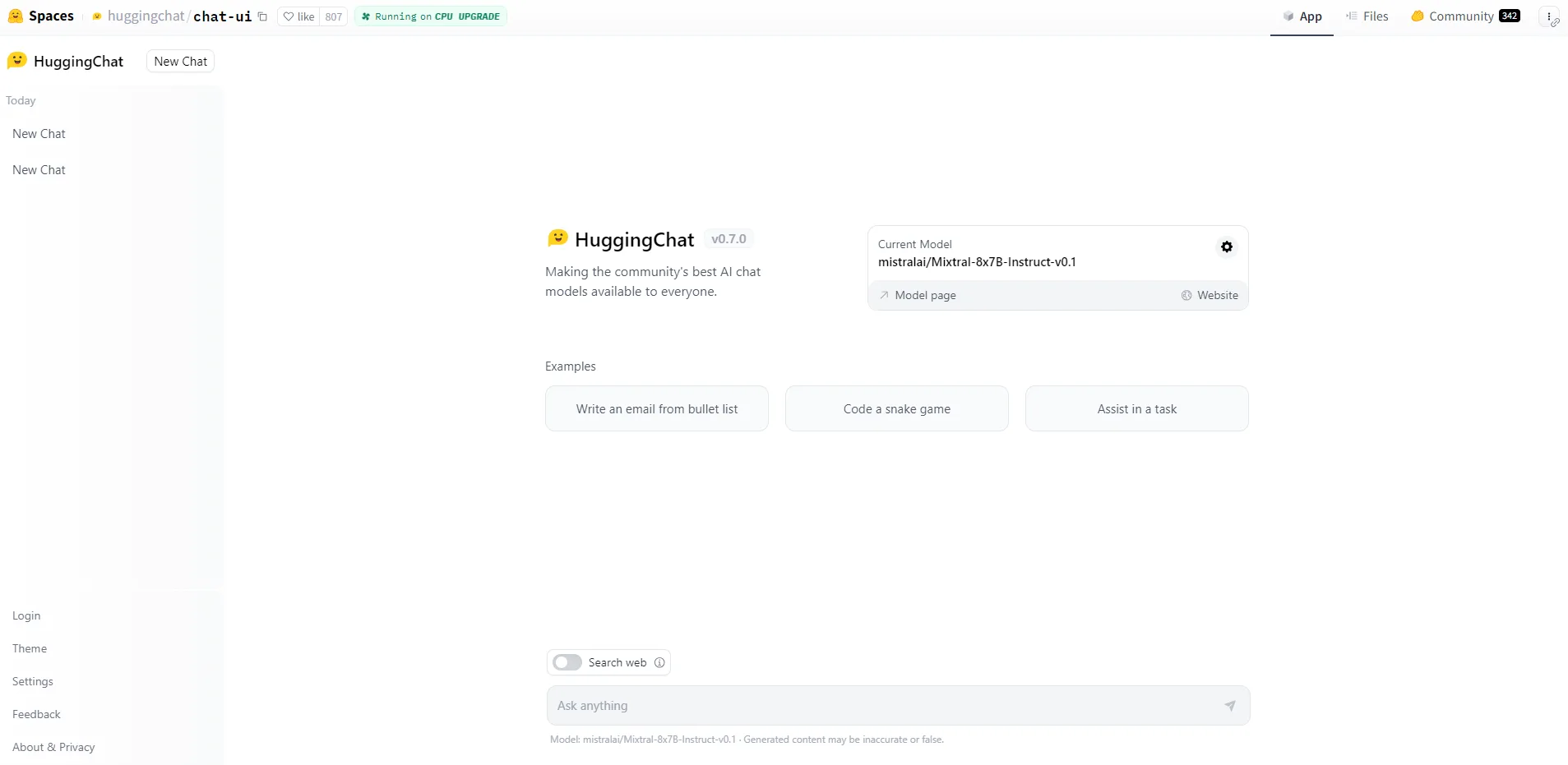The height and width of the screenshot is (765, 1568).
Task: Open the huggingchat owner link
Action: [x=146, y=16]
